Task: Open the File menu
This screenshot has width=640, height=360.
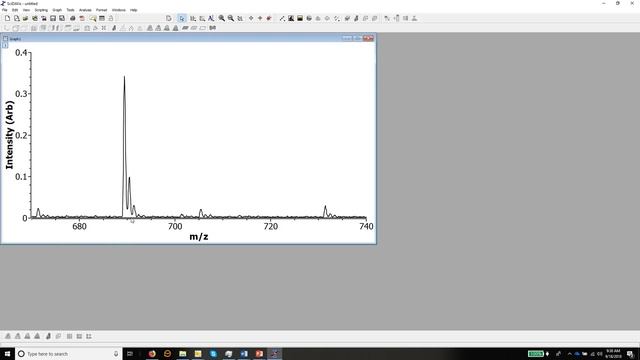Action: click(x=4, y=10)
